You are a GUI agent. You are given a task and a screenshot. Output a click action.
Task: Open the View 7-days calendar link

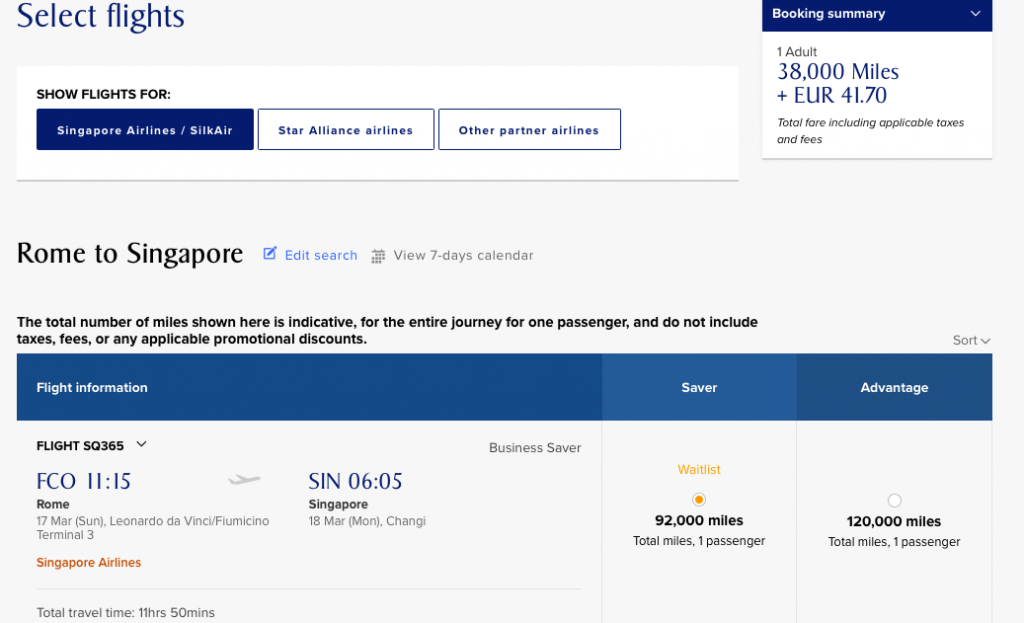coord(463,255)
